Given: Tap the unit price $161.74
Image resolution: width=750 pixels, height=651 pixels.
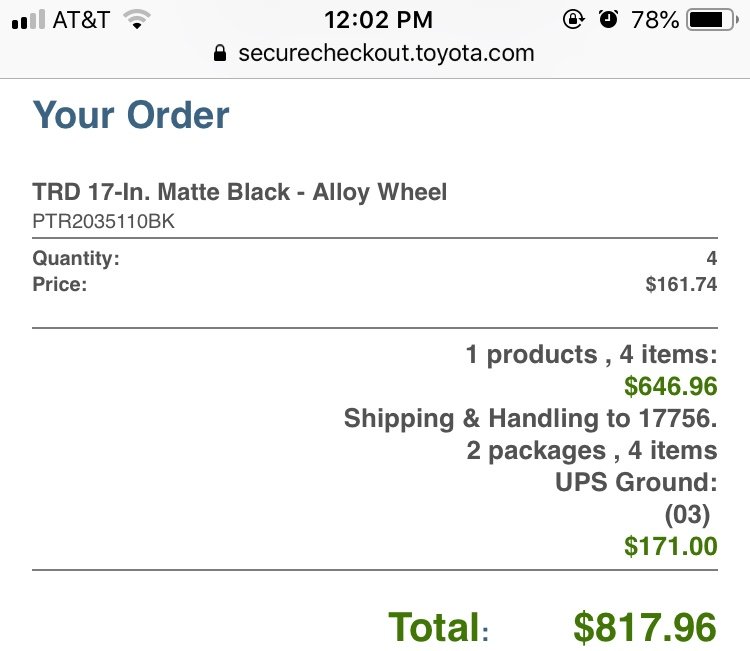Looking at the screenshot, I should pyautogui.click(x=681, y=284).
